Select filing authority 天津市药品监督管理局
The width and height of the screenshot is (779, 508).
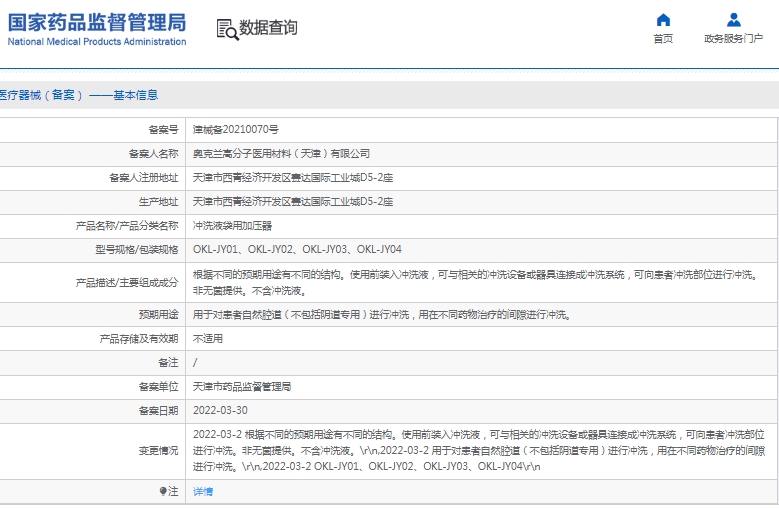(x=242, y=386)
